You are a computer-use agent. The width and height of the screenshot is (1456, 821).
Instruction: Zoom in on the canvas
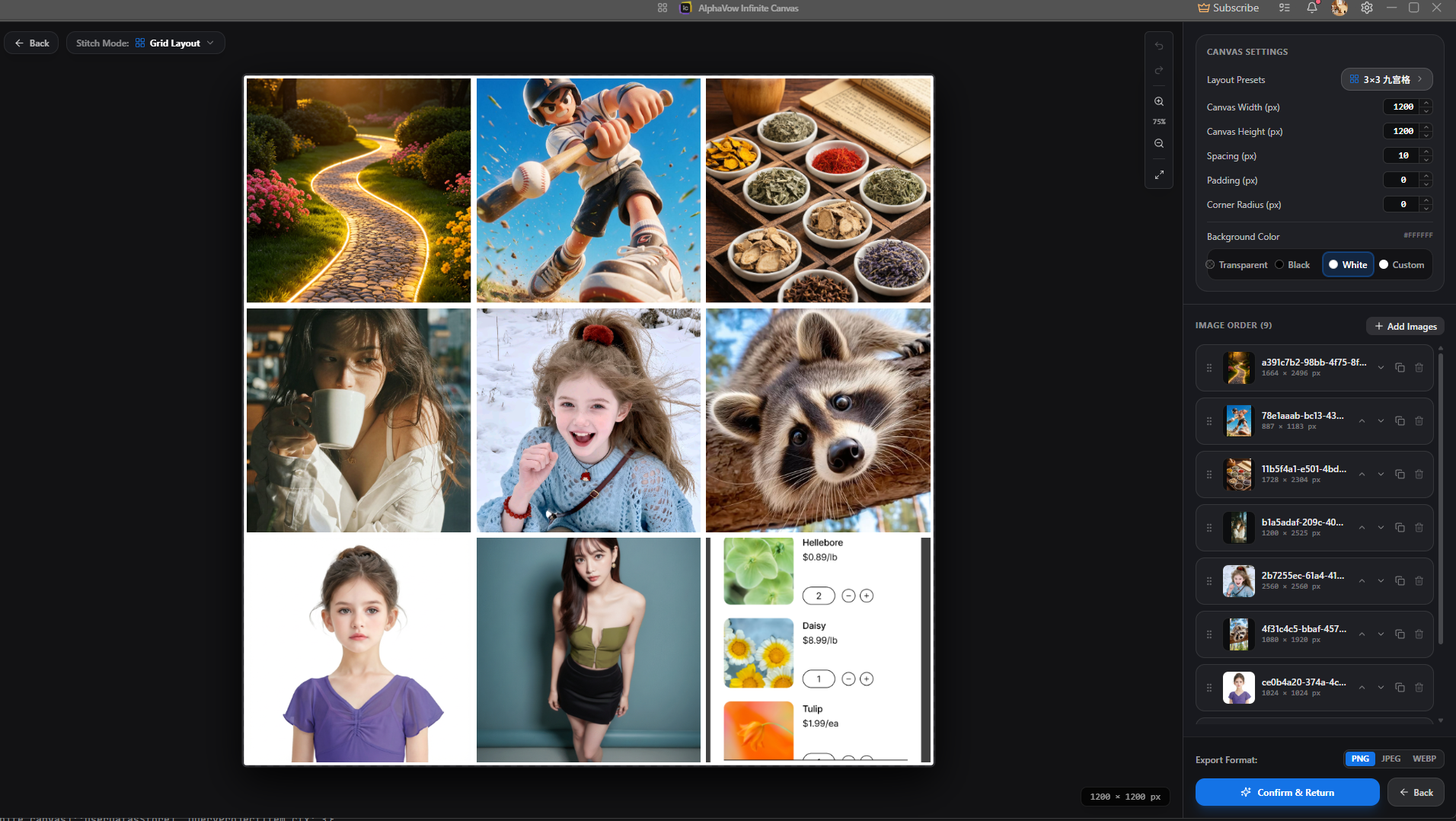[1159, 101]
